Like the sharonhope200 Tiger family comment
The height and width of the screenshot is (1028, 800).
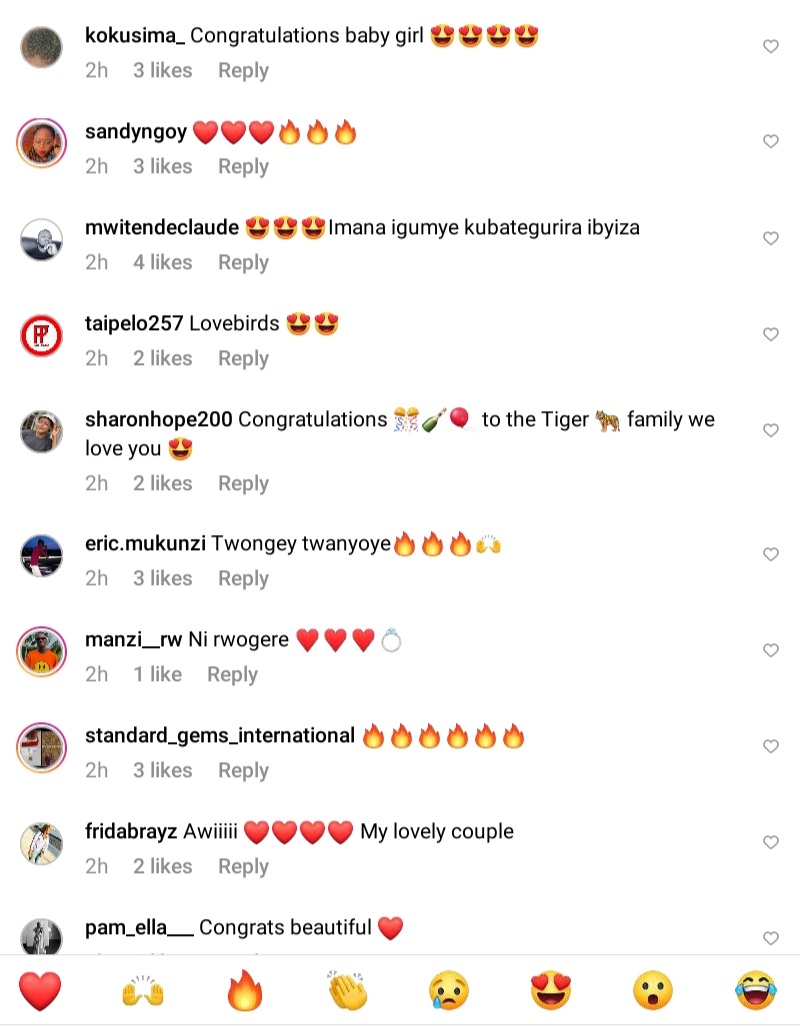(771, 430)
